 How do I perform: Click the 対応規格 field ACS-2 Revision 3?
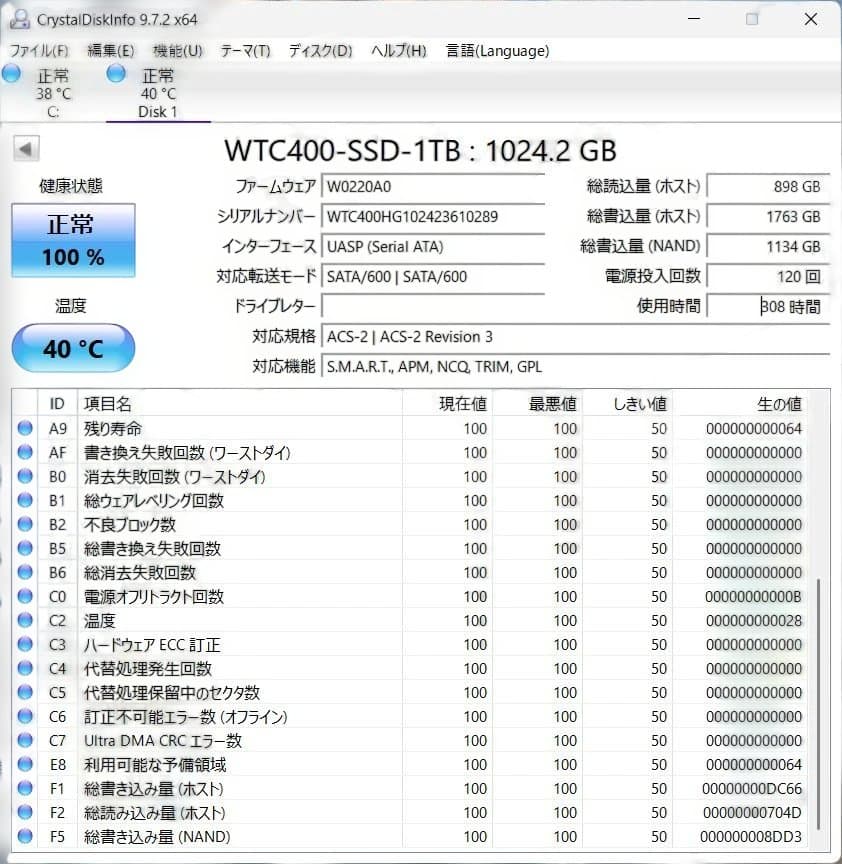click(x=575, y=336)
